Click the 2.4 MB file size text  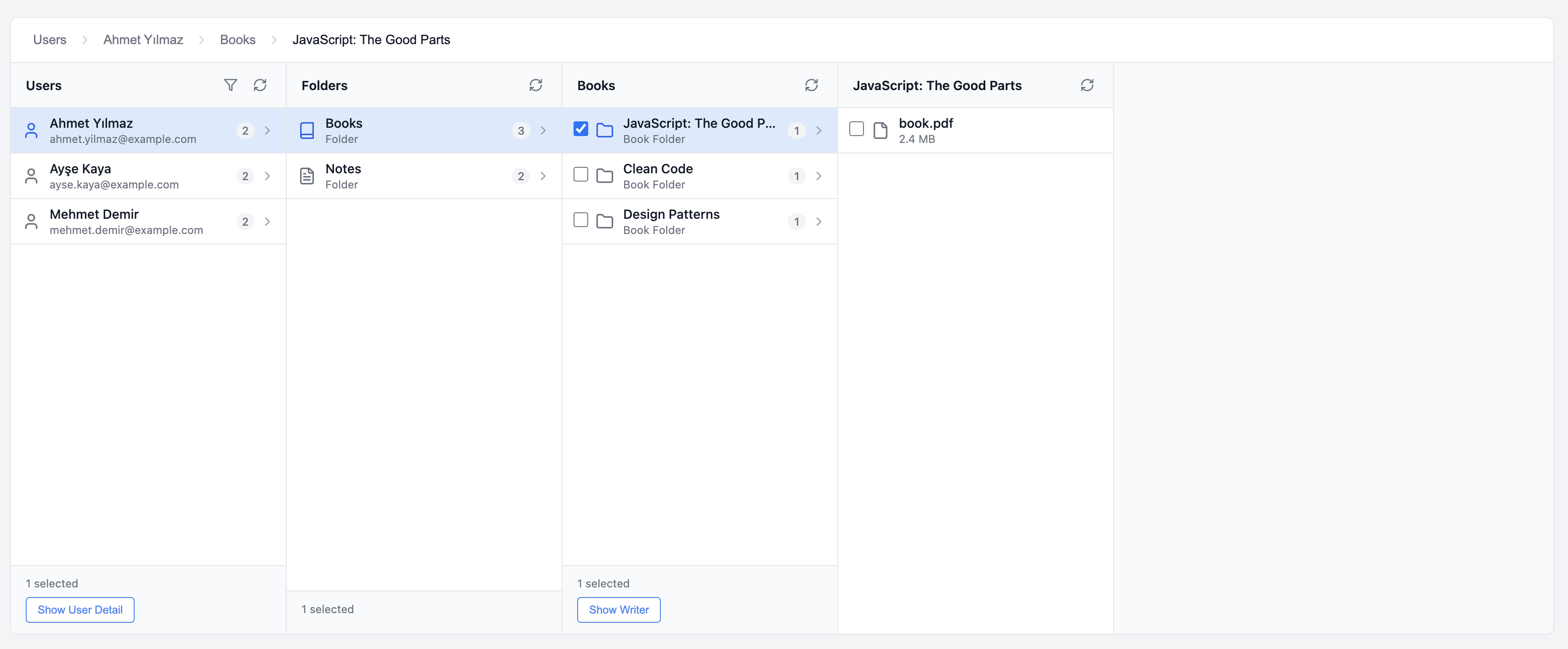(917, 139)
